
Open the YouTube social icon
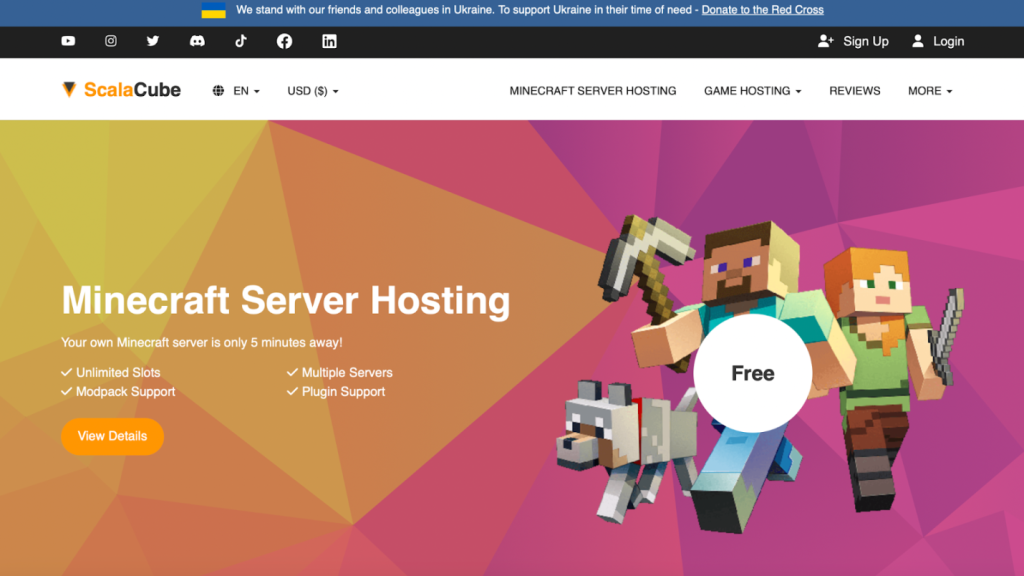coord(68,41)
